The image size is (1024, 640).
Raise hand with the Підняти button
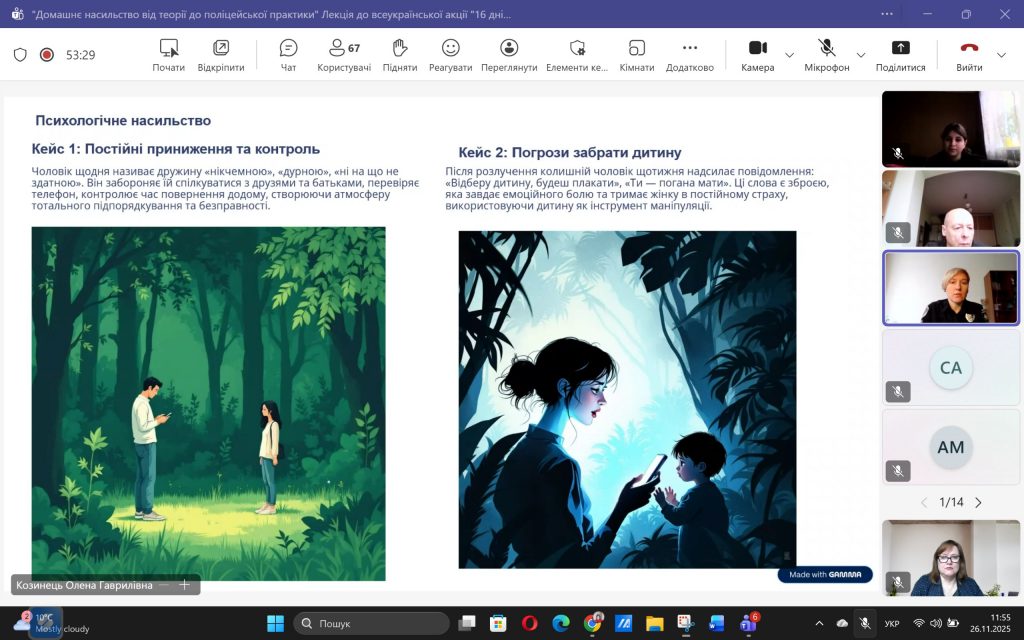tap(400, 54)
